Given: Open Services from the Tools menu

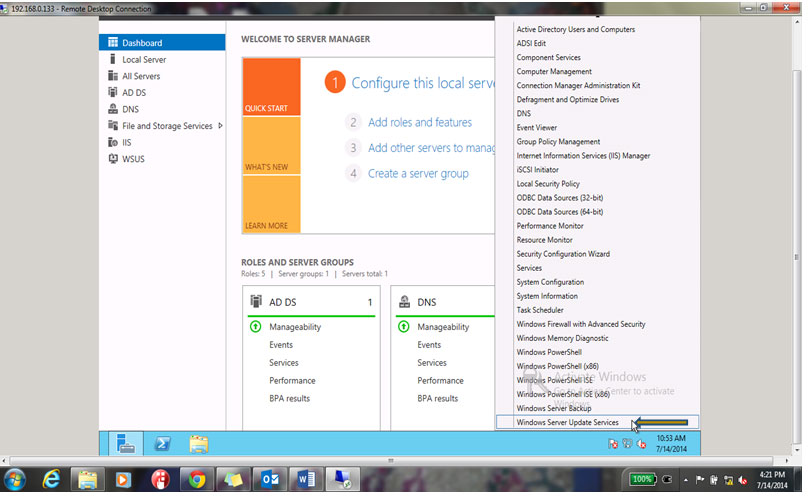Looking at the screenshot, I should tap(529, 268).
